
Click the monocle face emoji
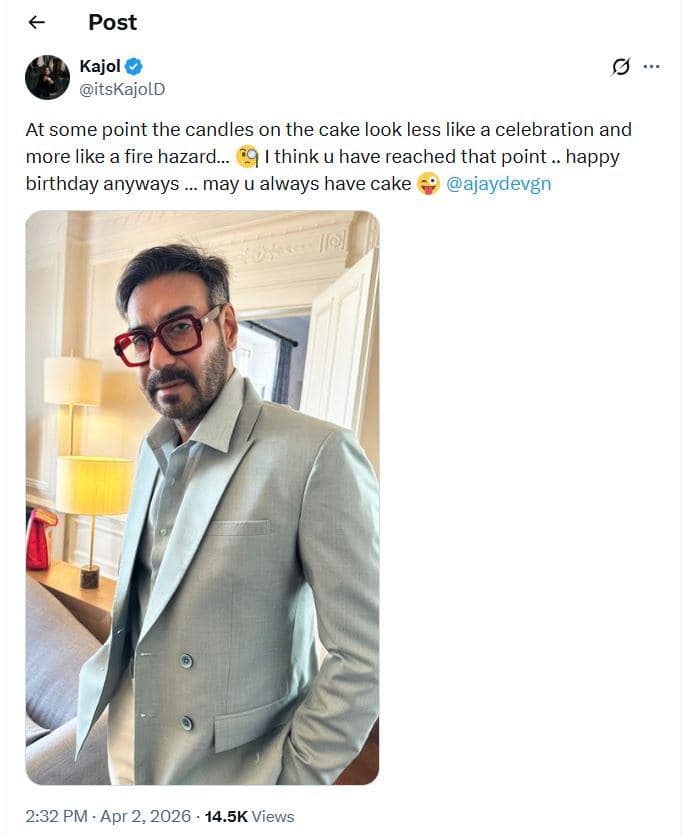point(247,157)
